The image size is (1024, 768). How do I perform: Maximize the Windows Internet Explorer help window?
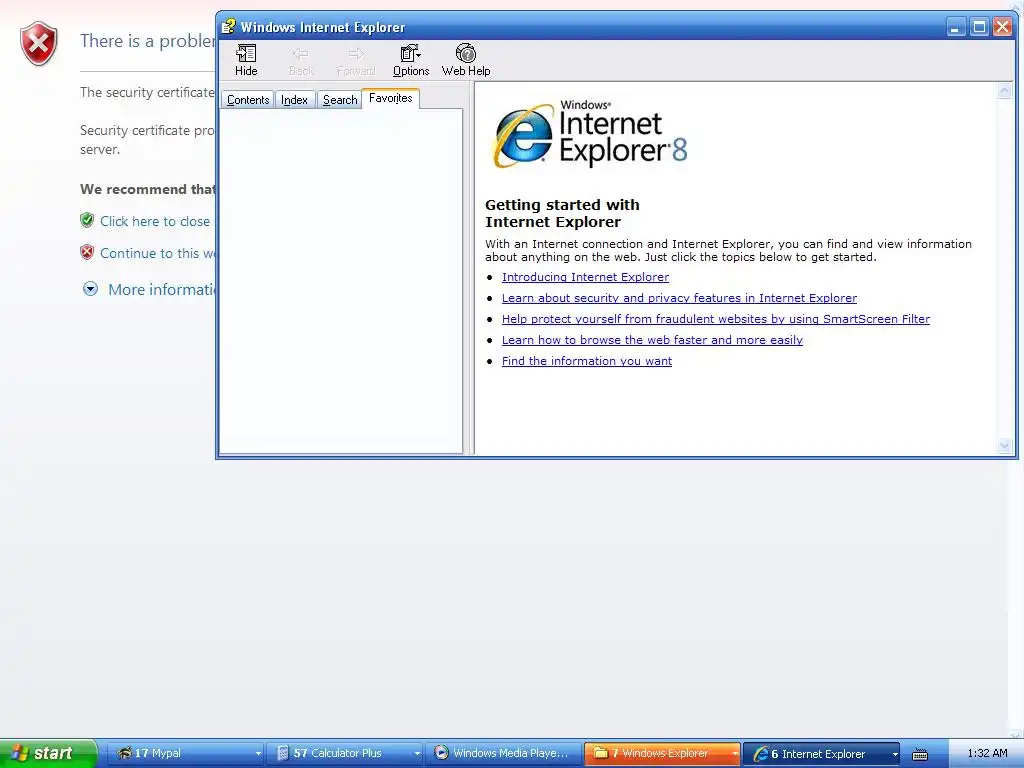click(979, 27)
